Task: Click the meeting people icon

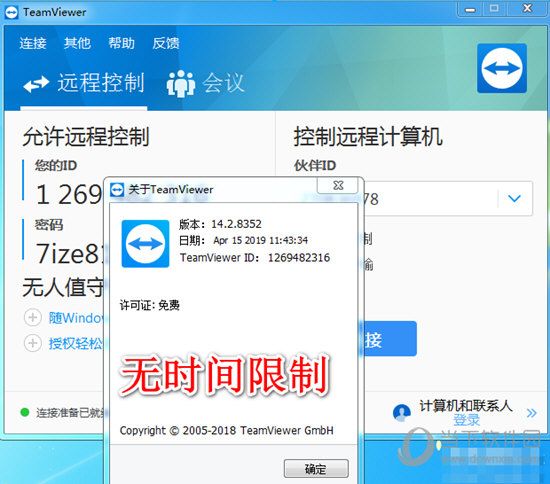Action: pyautogui.click(x=181, y=83)
